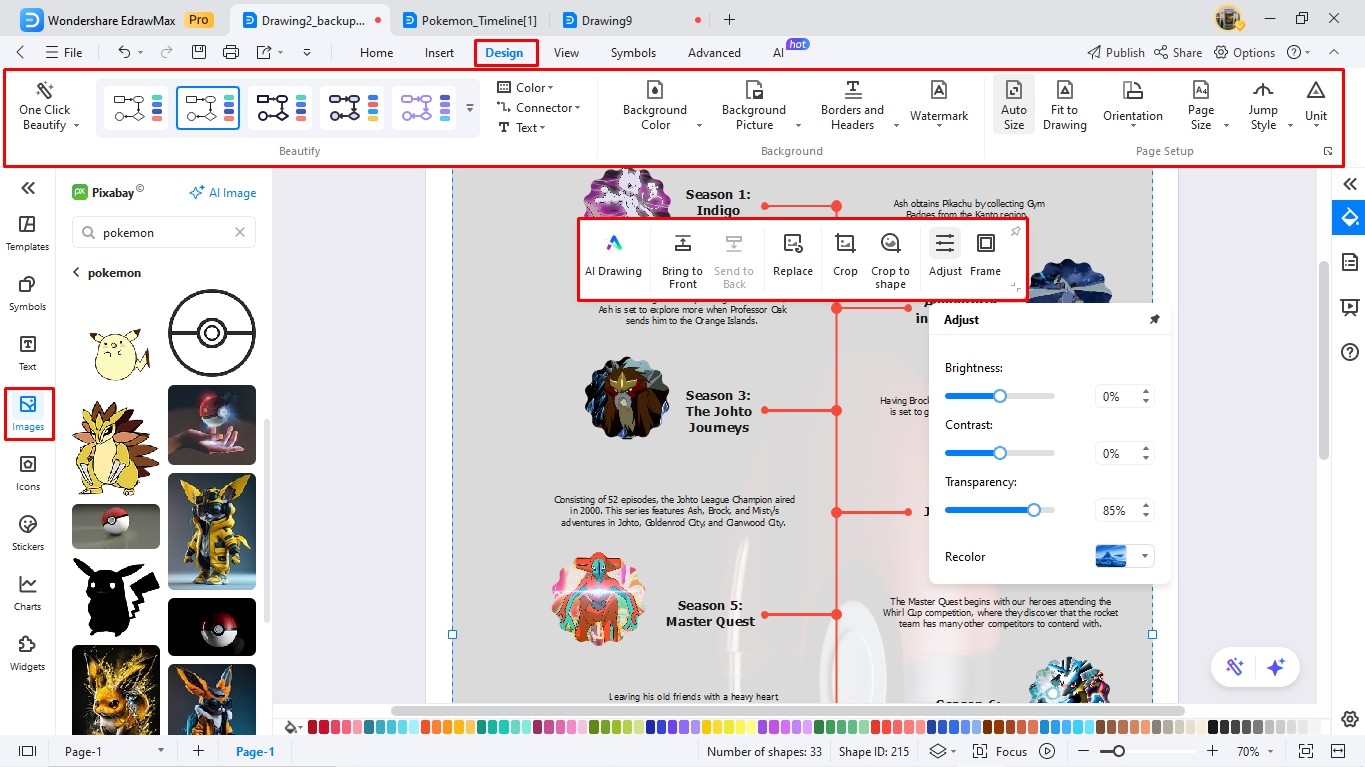Open the Text style dropdown
The image size is (1365, 767).
[522, 128]
